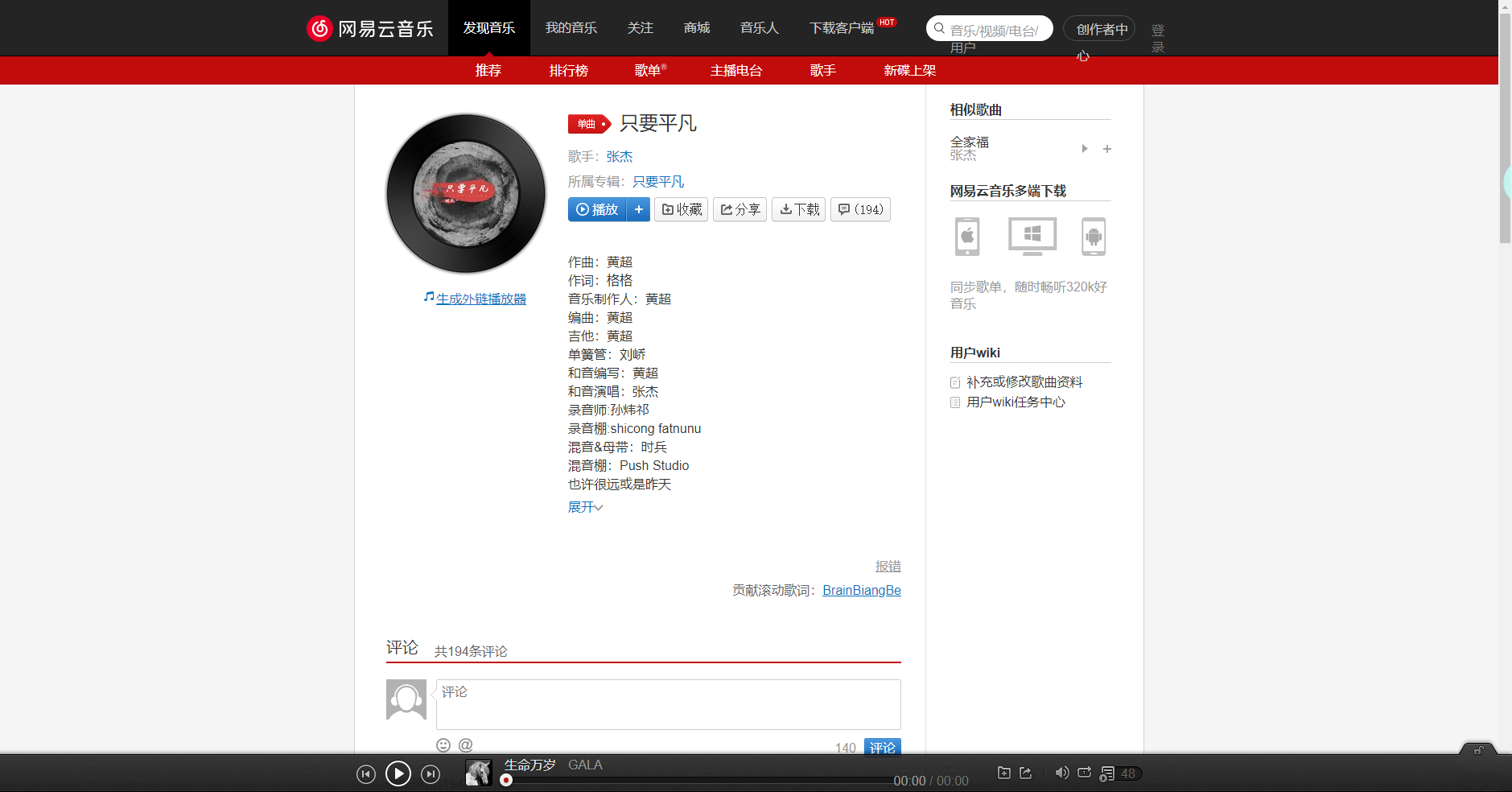Add 全家福 to playlist with the plus icon
This screenshot has height=792, width=1512.
[x=1107, y=148]
